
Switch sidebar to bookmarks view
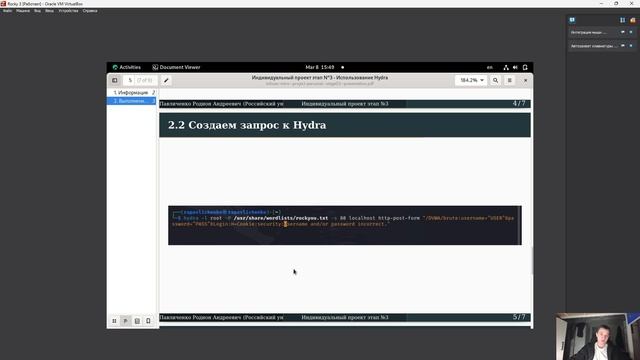click(149, 321)
